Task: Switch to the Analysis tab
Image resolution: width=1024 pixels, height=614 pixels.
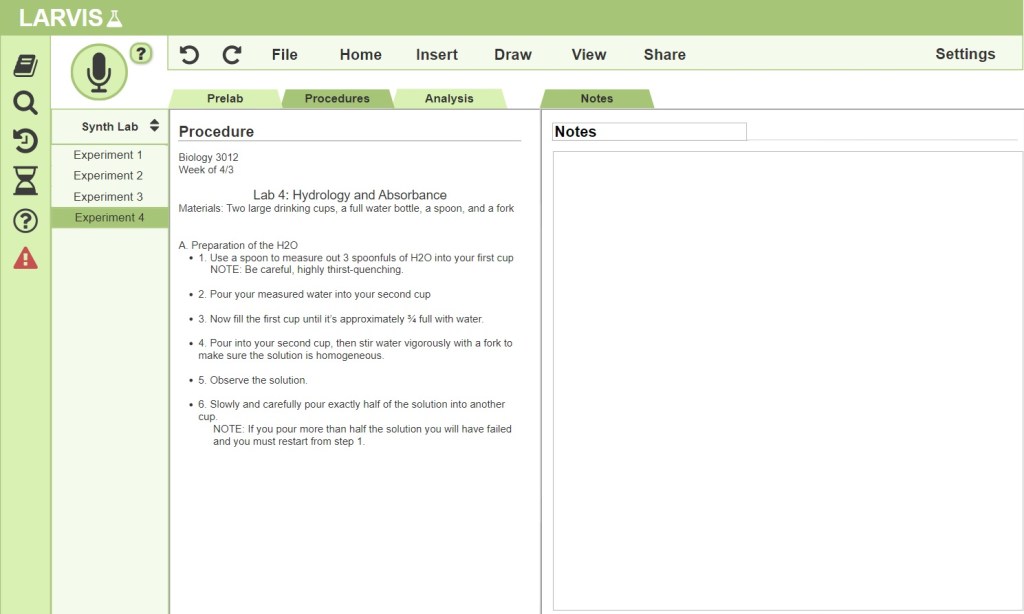Action: click(449, 99)
